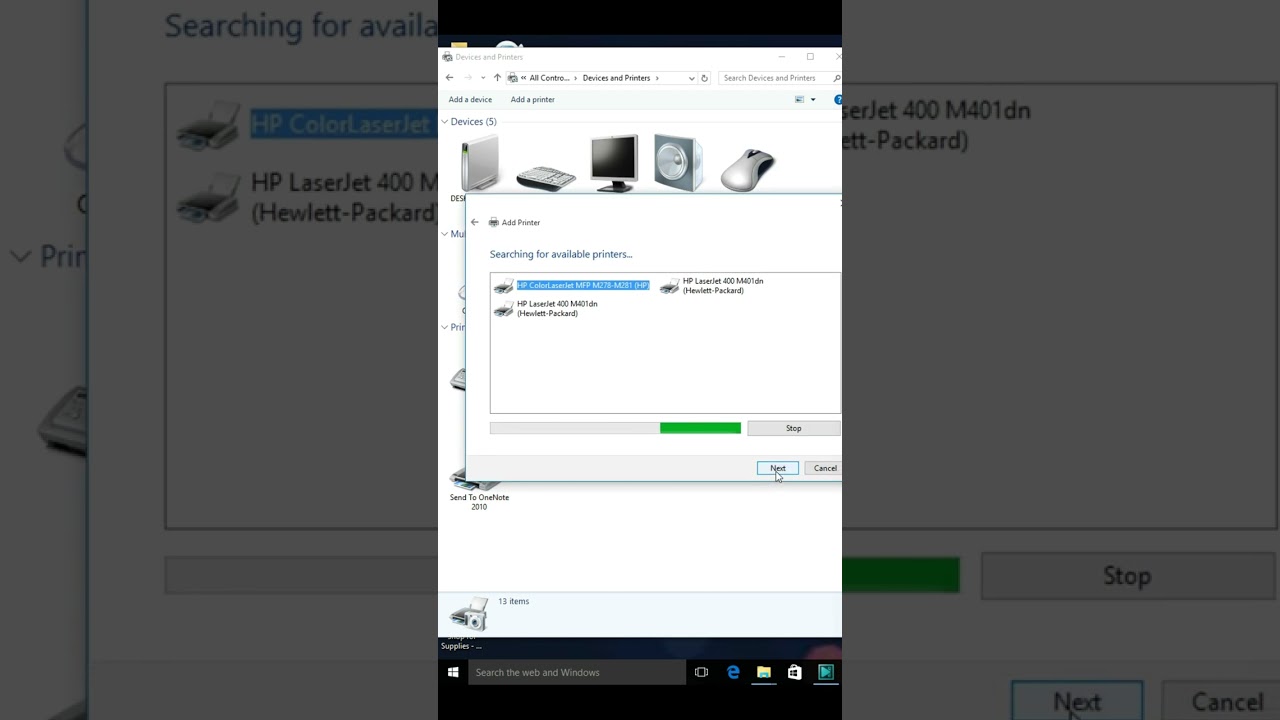Image resolution: width=1280 pixels, height=720 pixels.
Task: Open recent locations dropdown
Action: click(x=483, y=78)
